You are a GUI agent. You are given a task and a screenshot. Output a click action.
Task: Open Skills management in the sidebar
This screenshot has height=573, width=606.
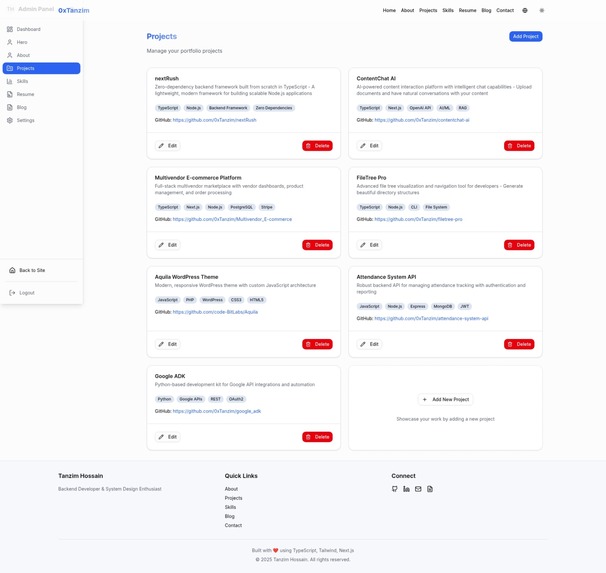[41, 81]
